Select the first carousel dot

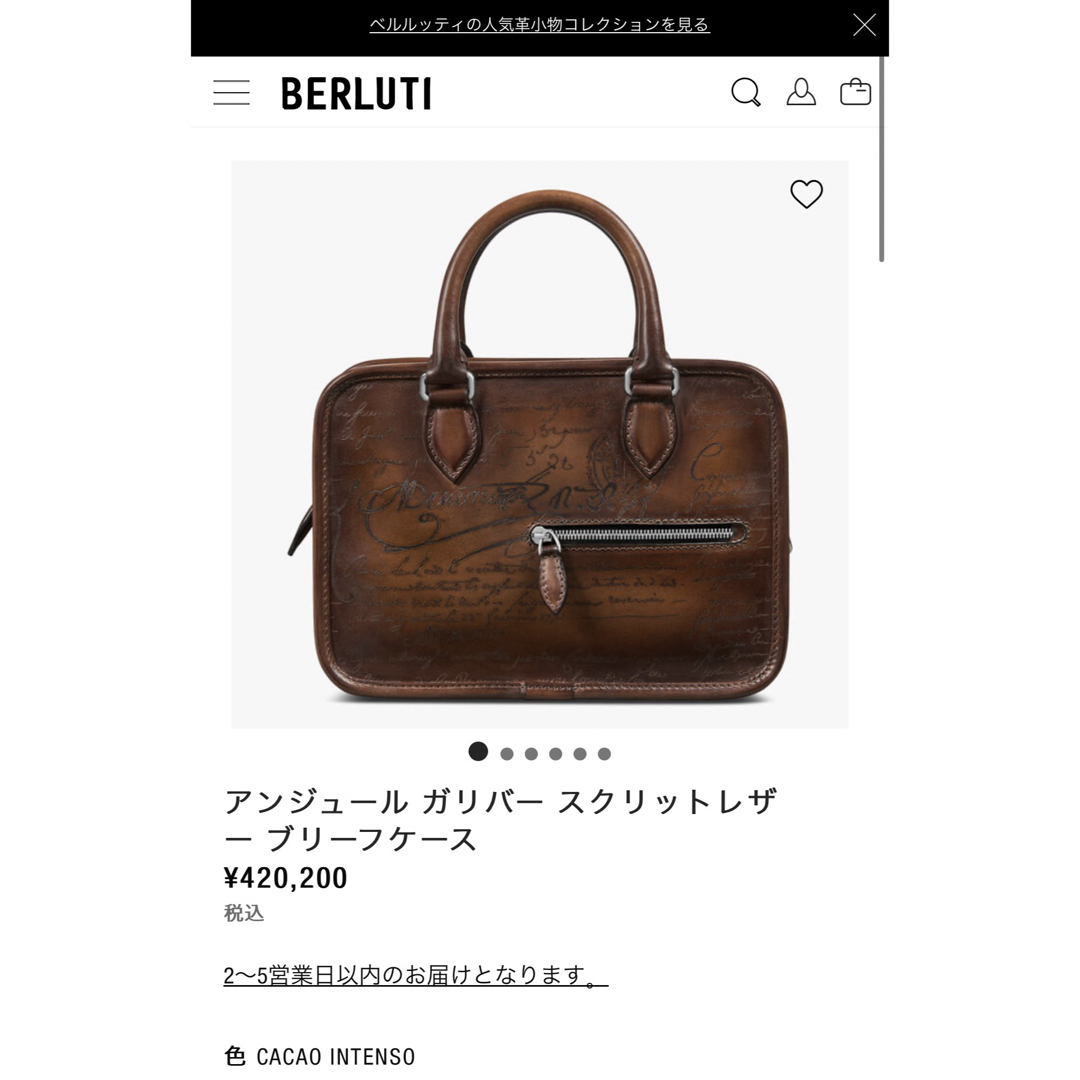(x=478, y=751)
